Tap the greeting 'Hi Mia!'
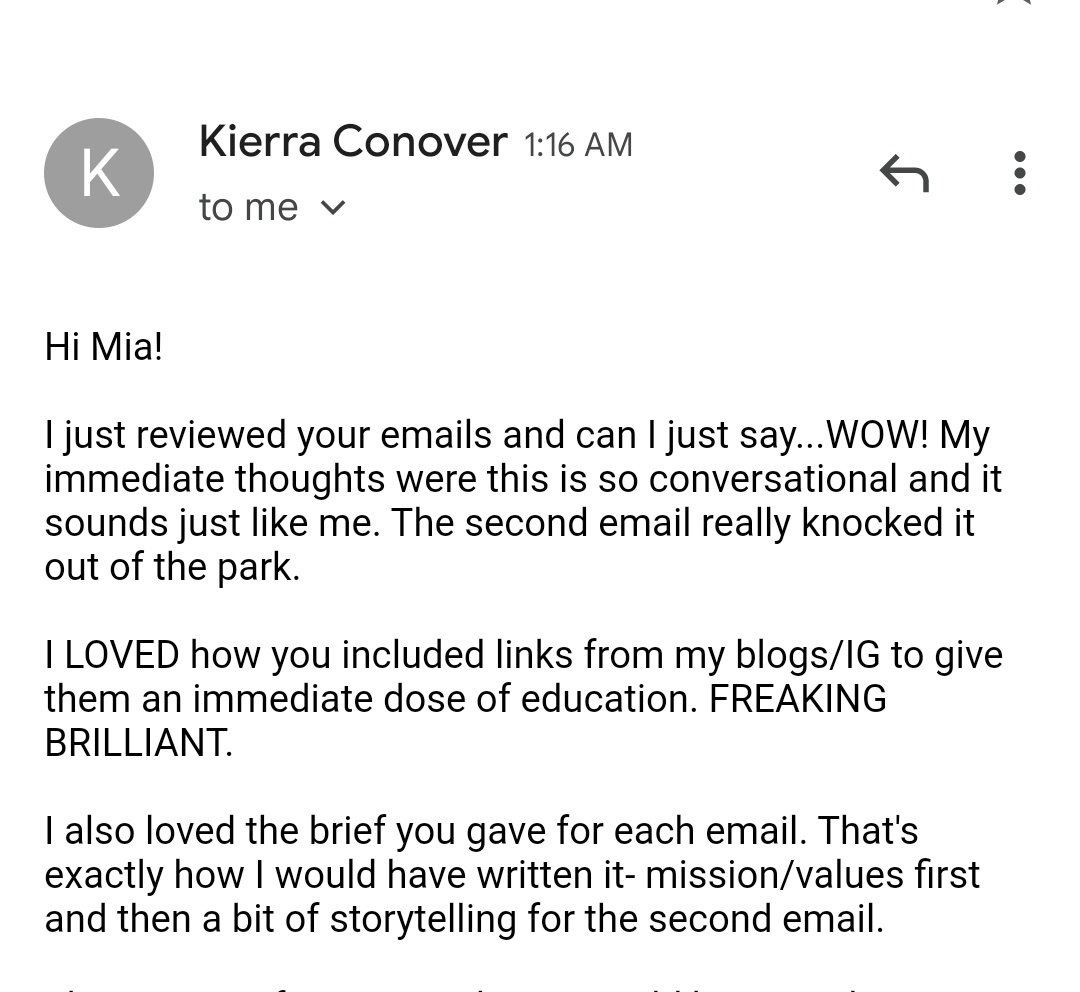Screen dimensions: 1080x992 coord(103,346)
